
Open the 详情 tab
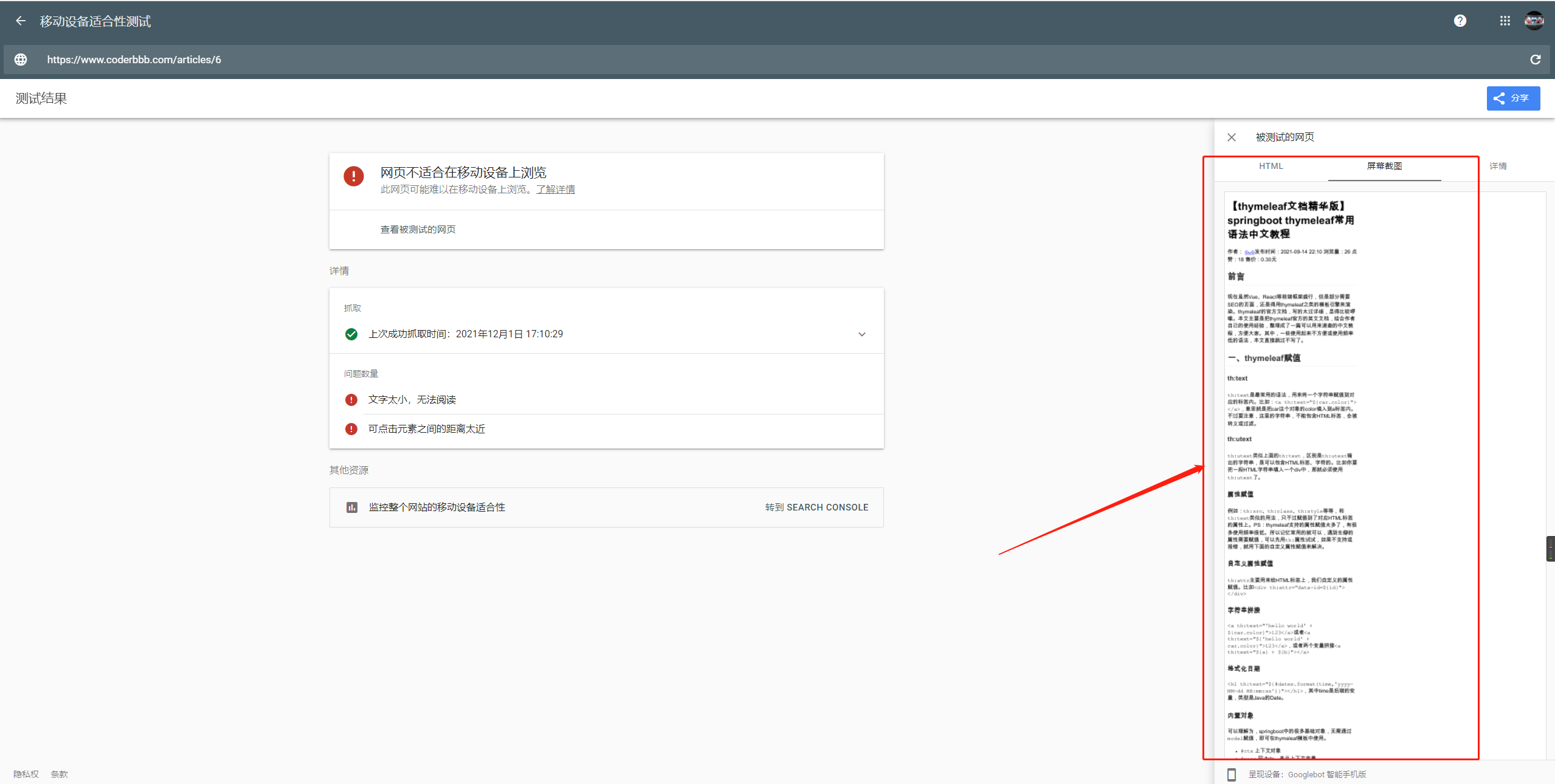pyautogui.click(x=1497, y=166)
